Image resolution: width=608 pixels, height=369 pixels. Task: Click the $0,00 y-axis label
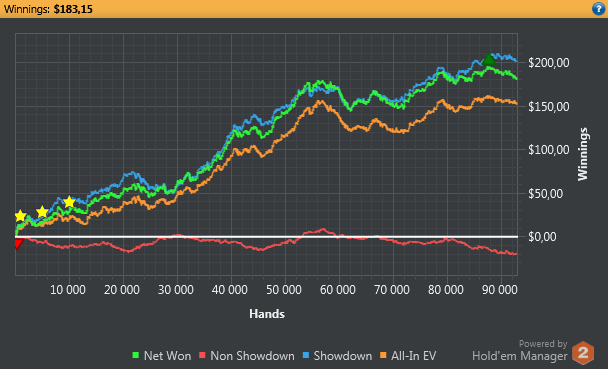542,236
